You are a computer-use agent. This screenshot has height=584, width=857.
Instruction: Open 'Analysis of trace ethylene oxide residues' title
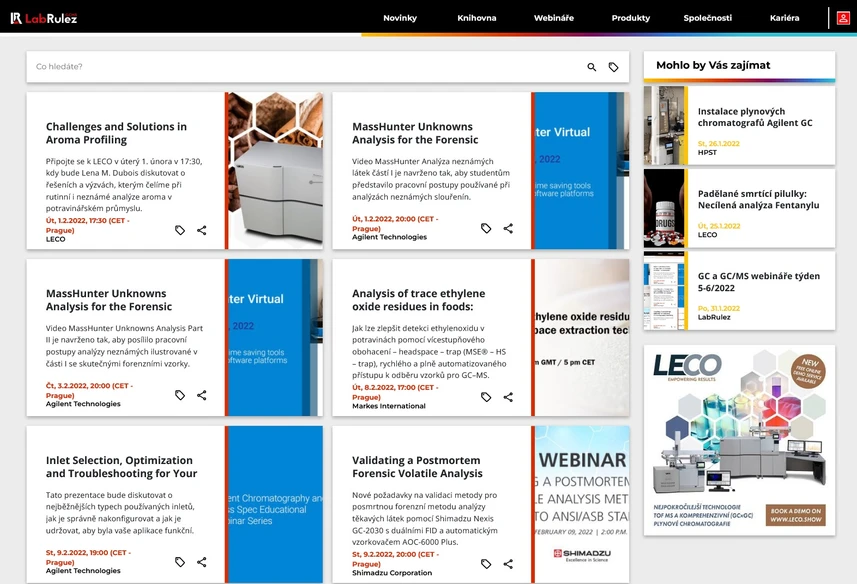419,300
